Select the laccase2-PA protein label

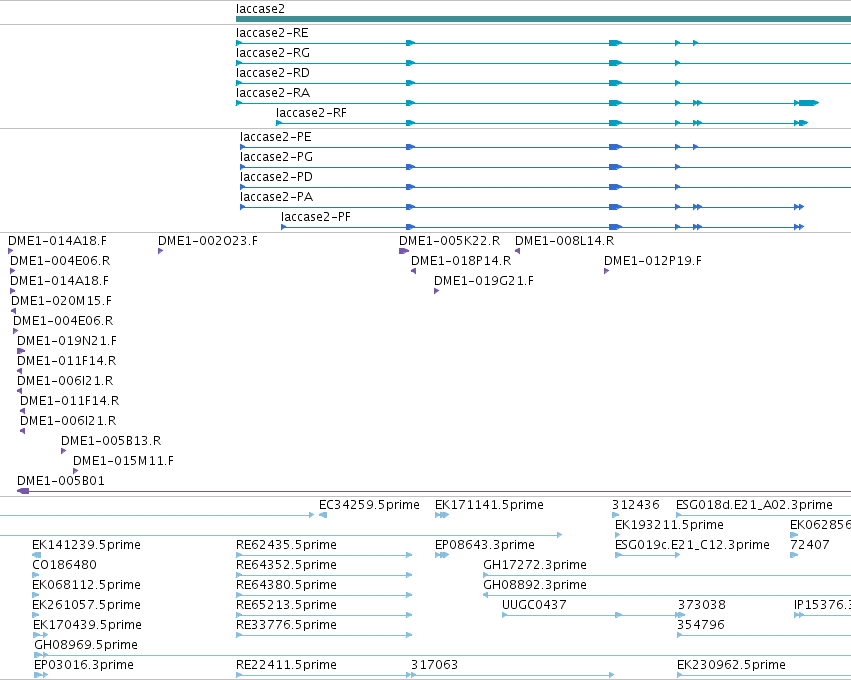276,197
